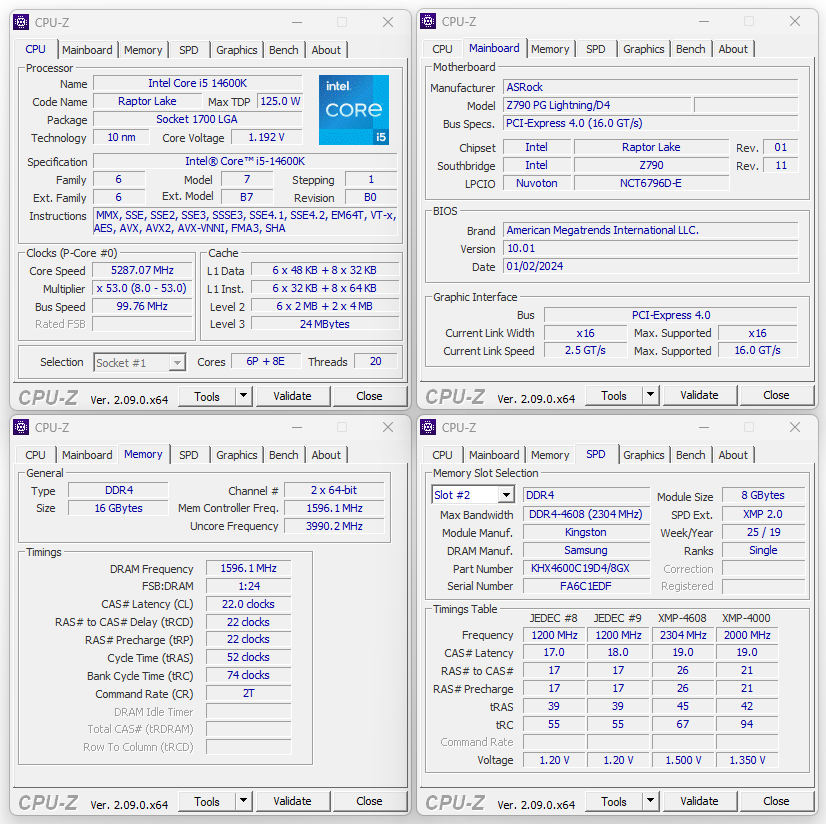This screenshot has width=826, height=824.
Task: Click the Cores value 6P + 8E
Action: [x=266, y=361]
